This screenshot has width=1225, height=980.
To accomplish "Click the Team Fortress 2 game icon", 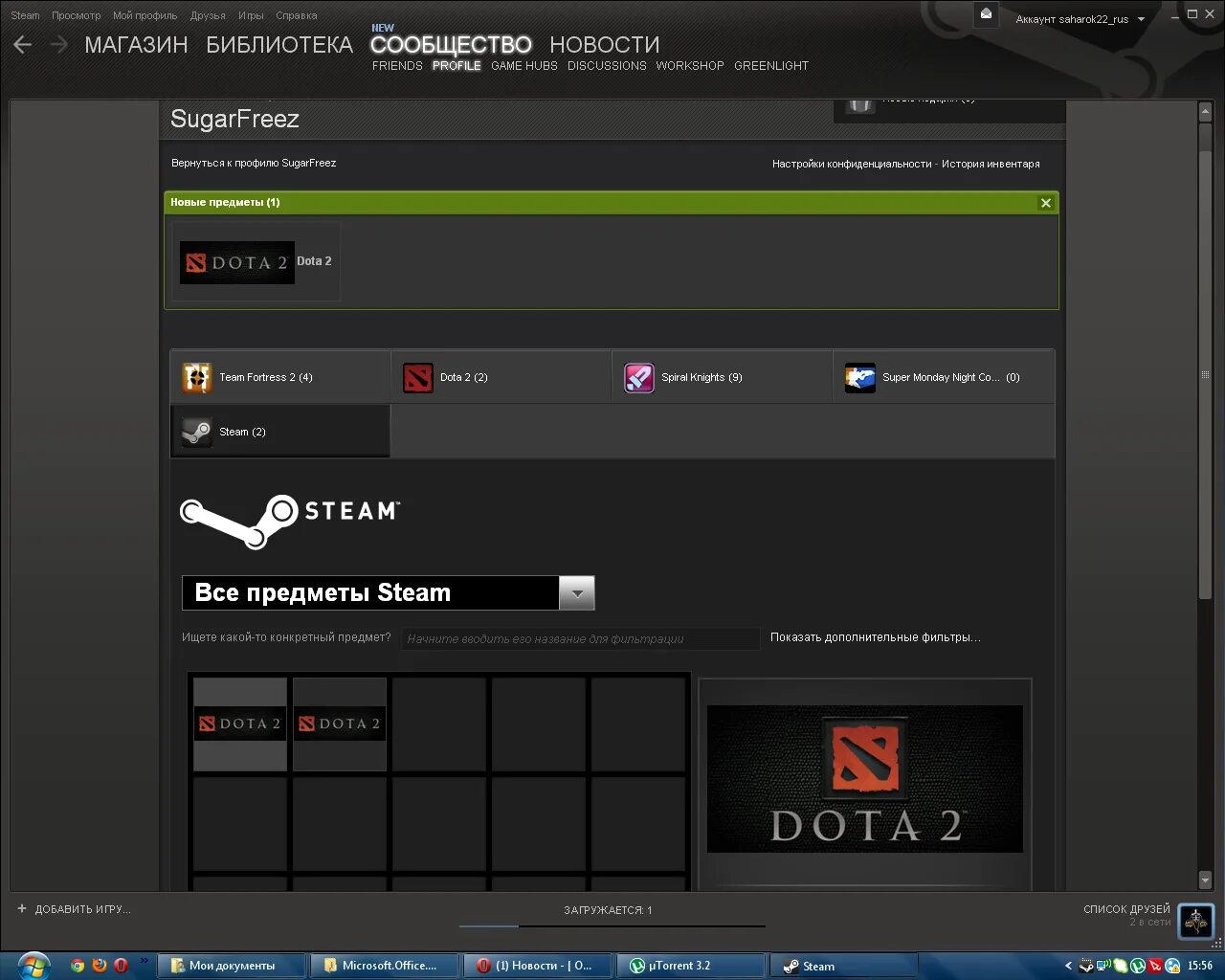I will (197, 377).
